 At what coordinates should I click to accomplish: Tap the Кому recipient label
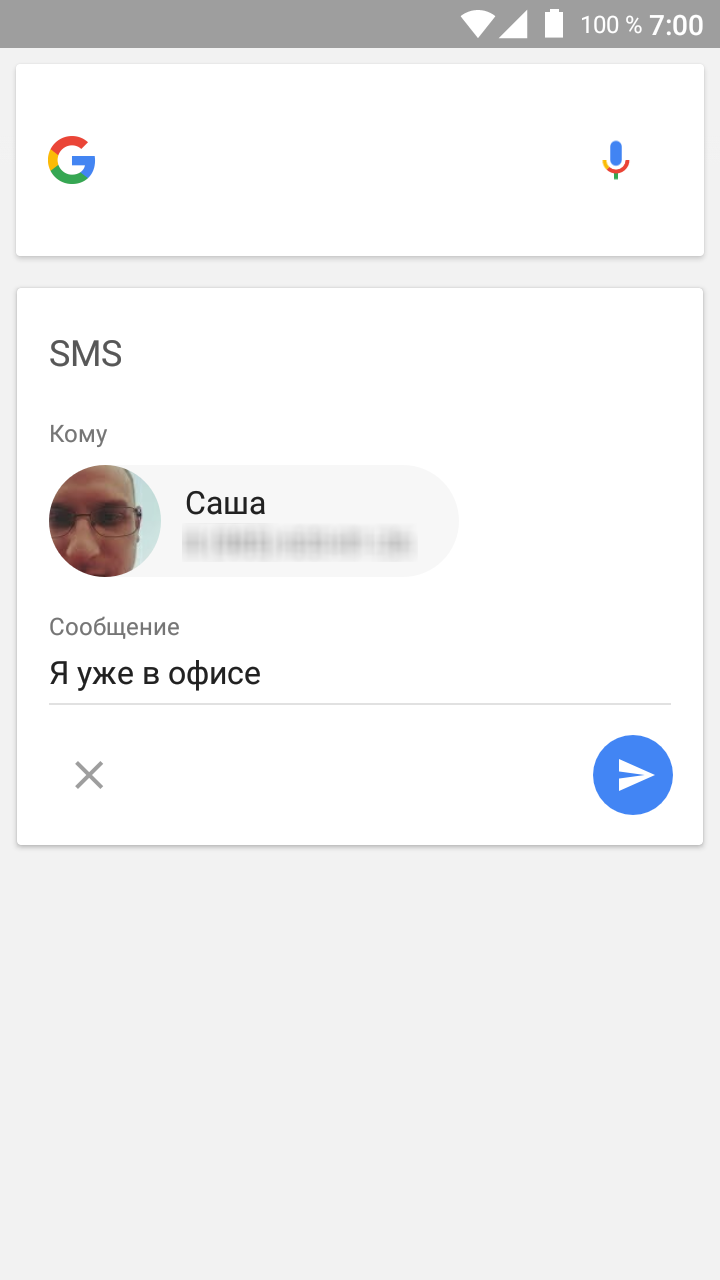click(78, 434)
